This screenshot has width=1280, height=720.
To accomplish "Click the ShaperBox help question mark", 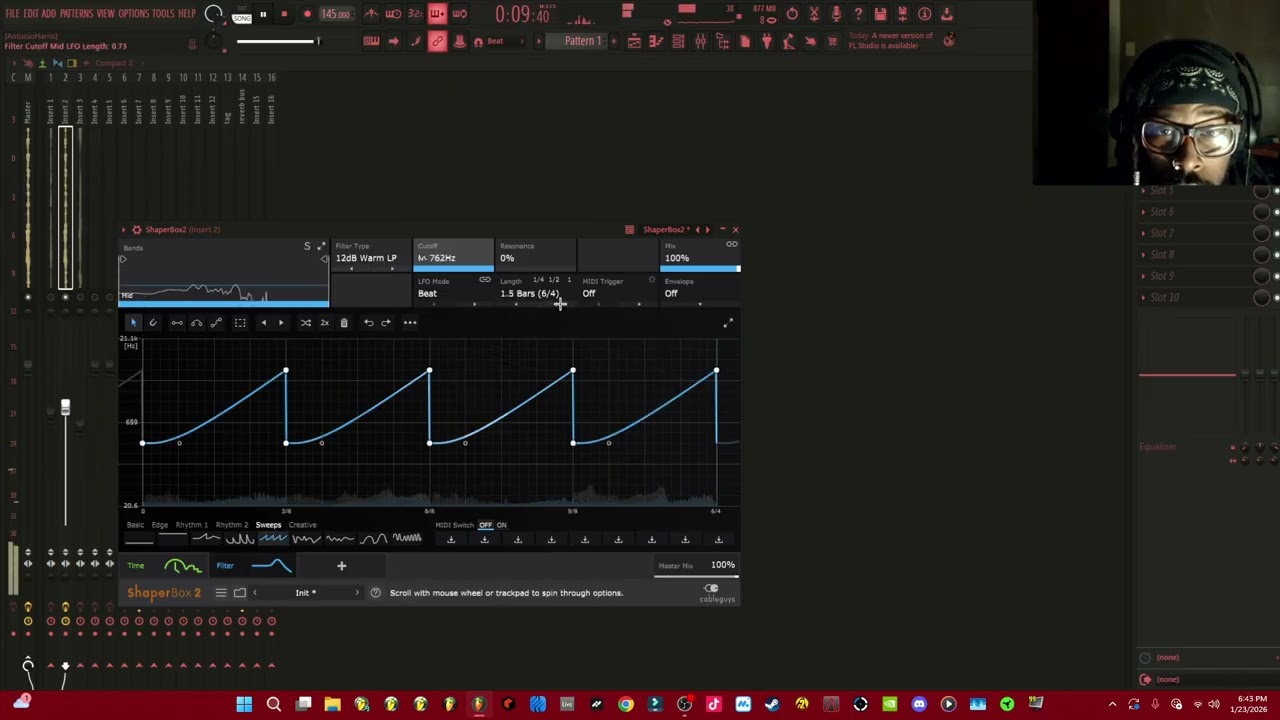I will (x=375, y=593).
